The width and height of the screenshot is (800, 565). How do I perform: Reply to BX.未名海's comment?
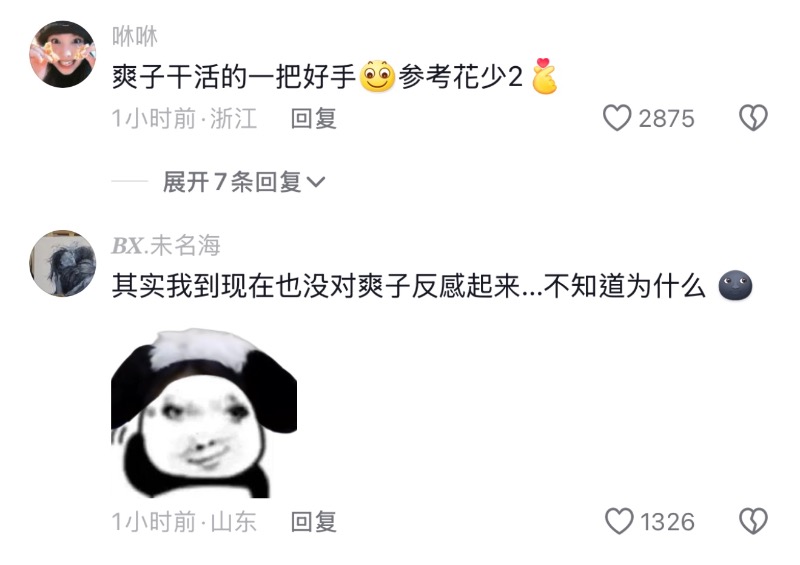313,522
